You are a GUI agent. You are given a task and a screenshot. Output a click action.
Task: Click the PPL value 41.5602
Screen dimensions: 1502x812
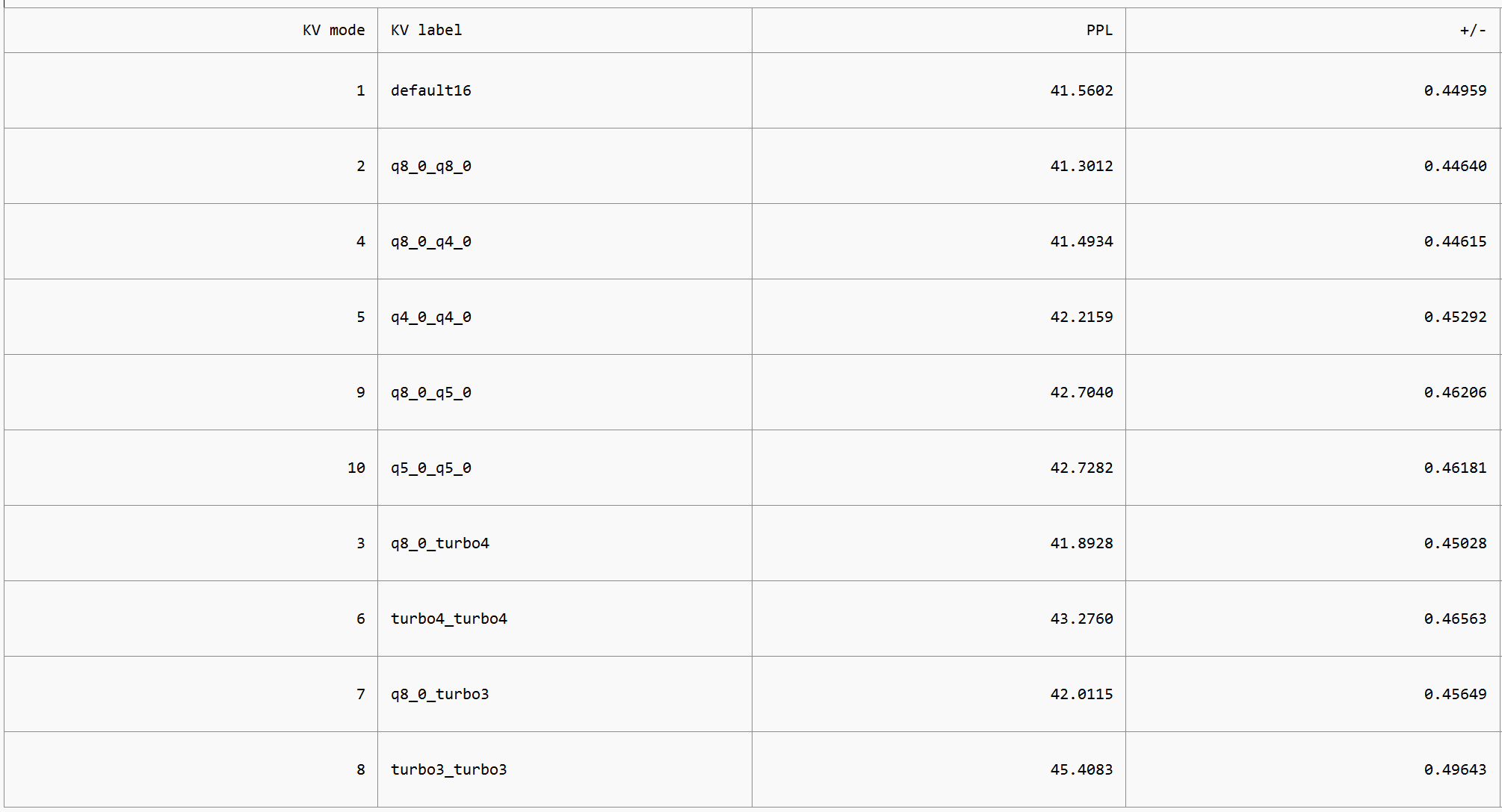(1081, 90)
